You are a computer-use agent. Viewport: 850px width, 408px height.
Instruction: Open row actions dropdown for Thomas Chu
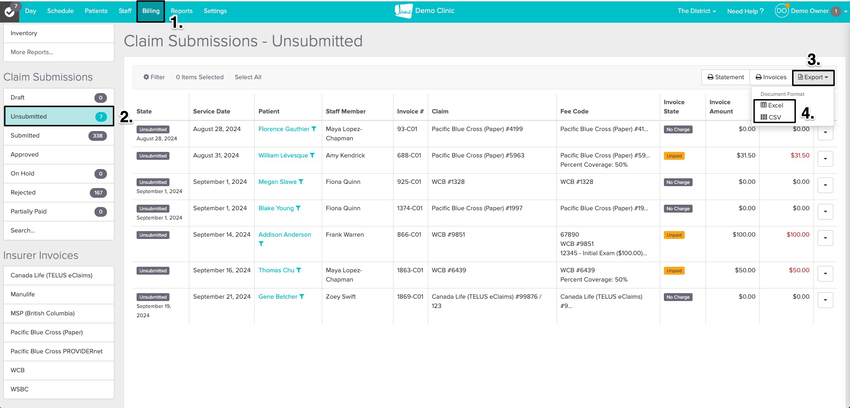[x=825, y=274]
